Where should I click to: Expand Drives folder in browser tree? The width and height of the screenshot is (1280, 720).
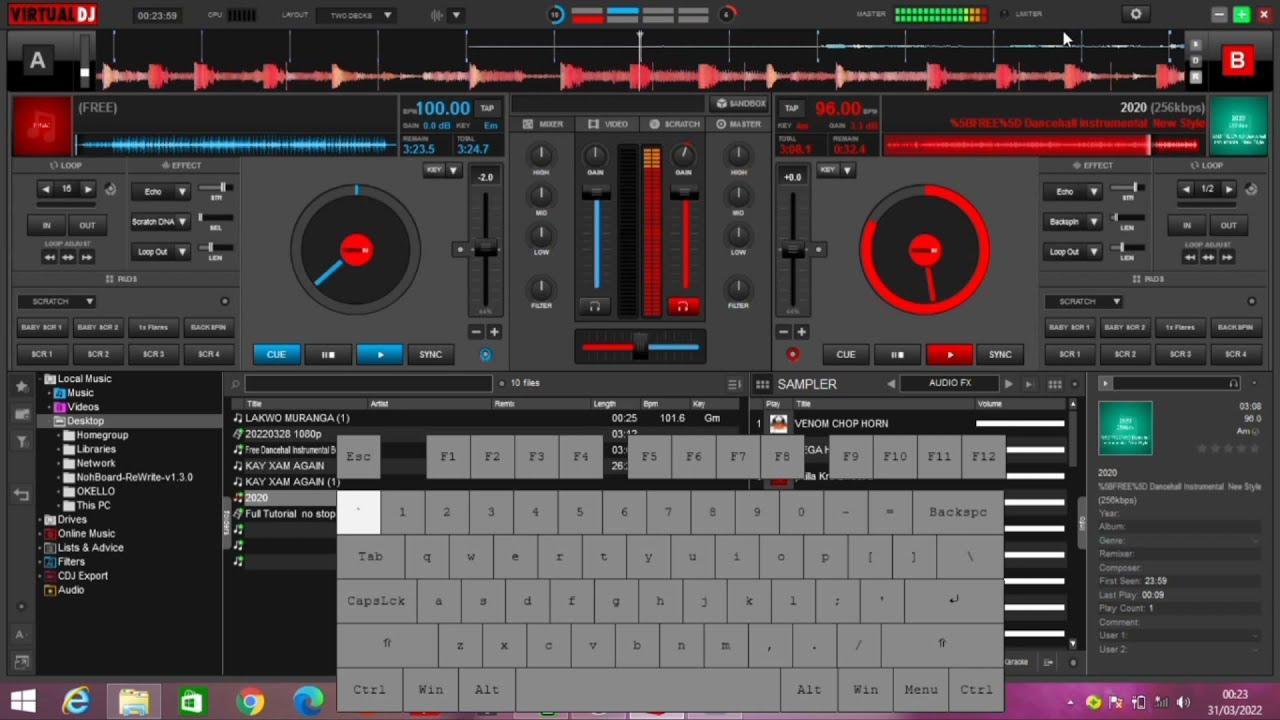tap(39, 520)
